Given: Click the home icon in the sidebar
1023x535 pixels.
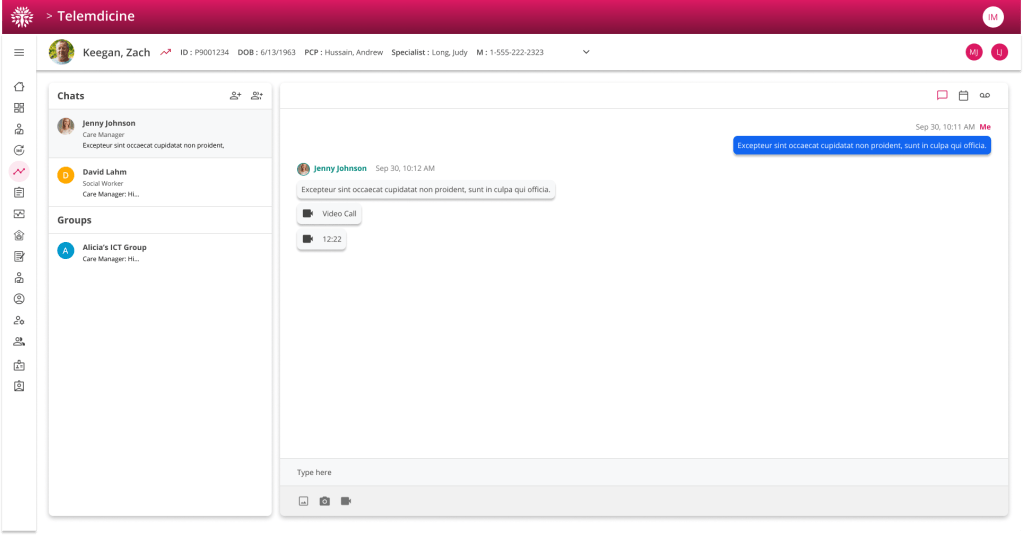Looking at the screenshot, I should click(19, 86).
